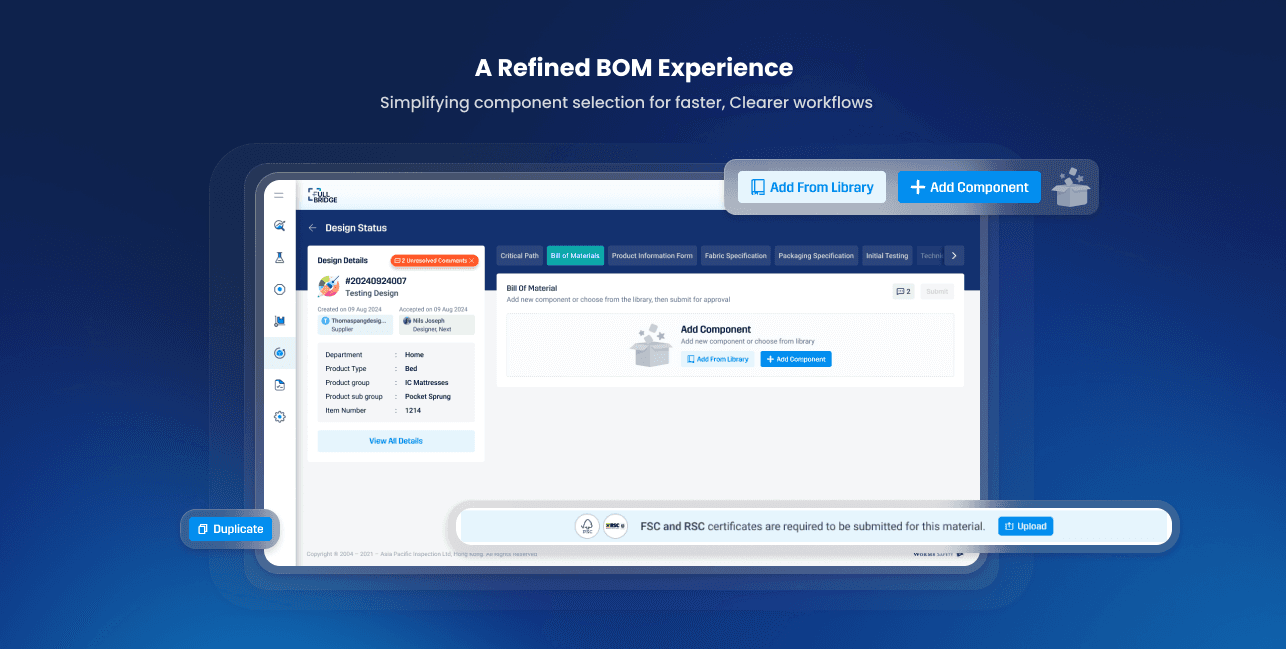Go back using the Design Status arrow
The width and height of the screenshot is (1286, 649).
coord(312,228)
